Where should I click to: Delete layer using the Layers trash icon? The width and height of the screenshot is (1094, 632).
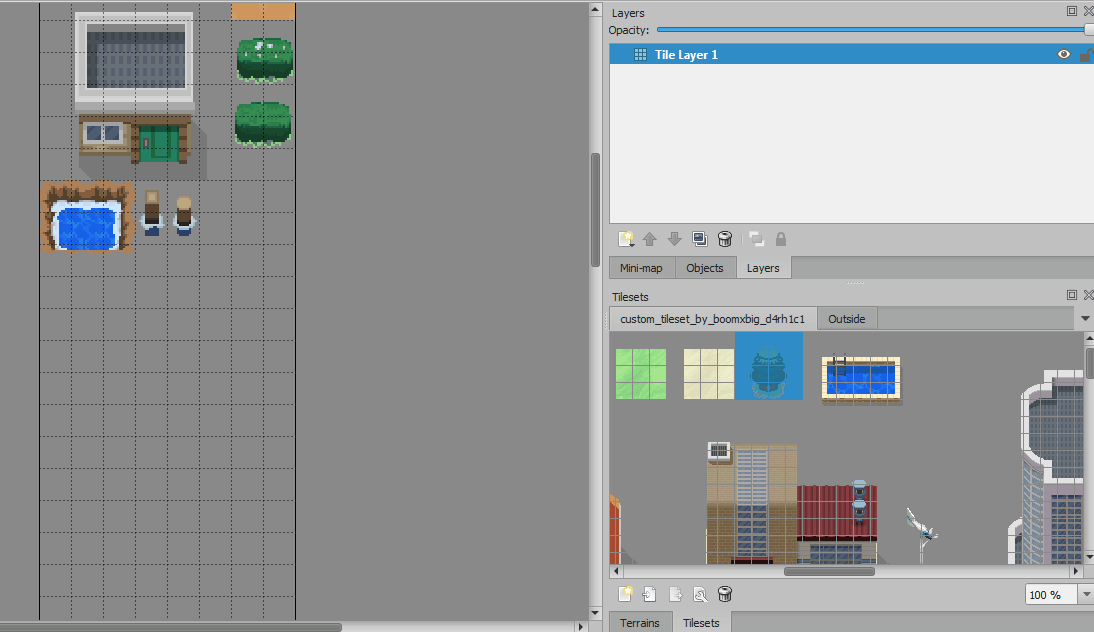pyautogui.click(x=726, y=239)
